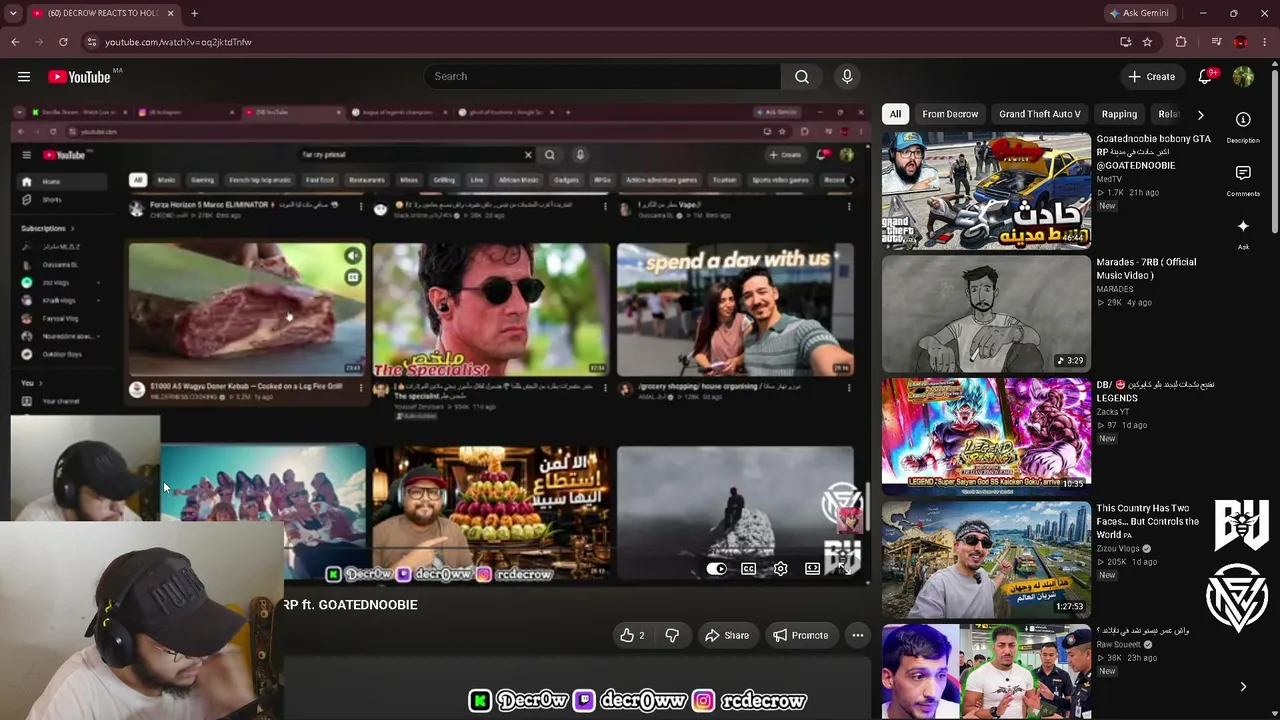
Task: Open Chrome media controls icon
Action: coord(1216,42)
